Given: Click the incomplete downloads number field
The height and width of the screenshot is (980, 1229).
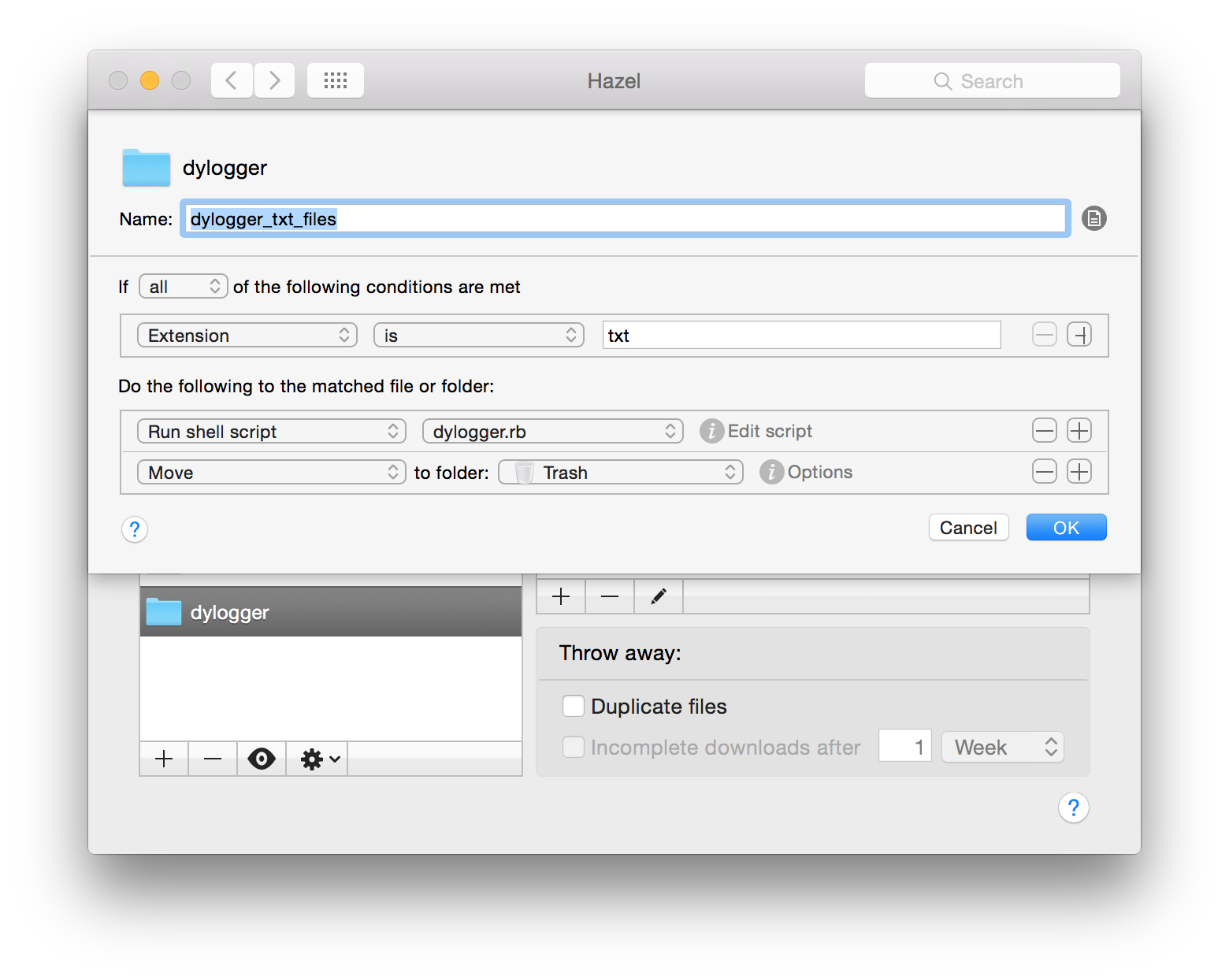Looking at the screenshot, I should (x=905, y=746).
